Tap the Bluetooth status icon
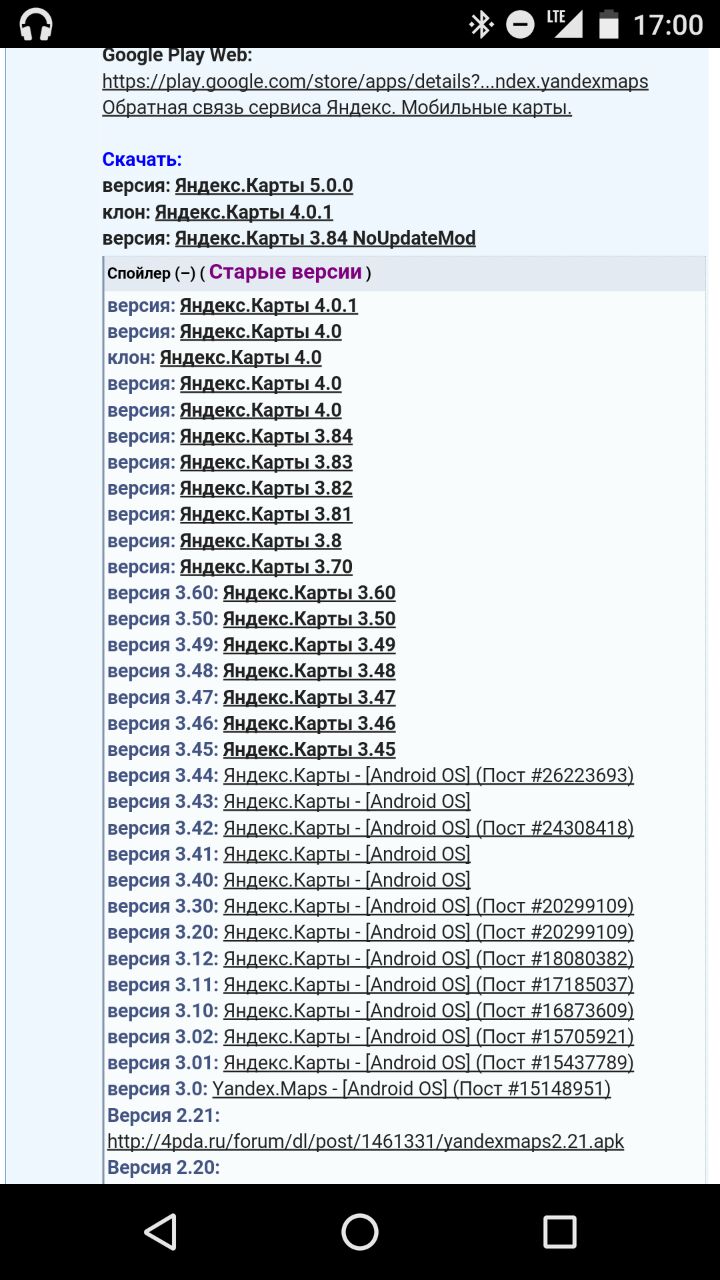The image size is (720, 1280). coord(481,24)
